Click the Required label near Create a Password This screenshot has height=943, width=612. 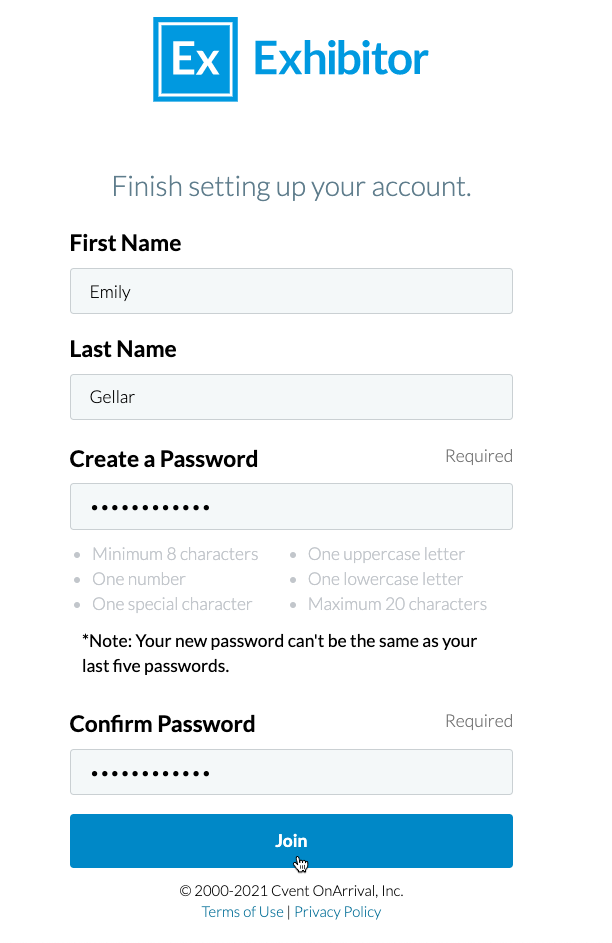[x=479, y=455]
